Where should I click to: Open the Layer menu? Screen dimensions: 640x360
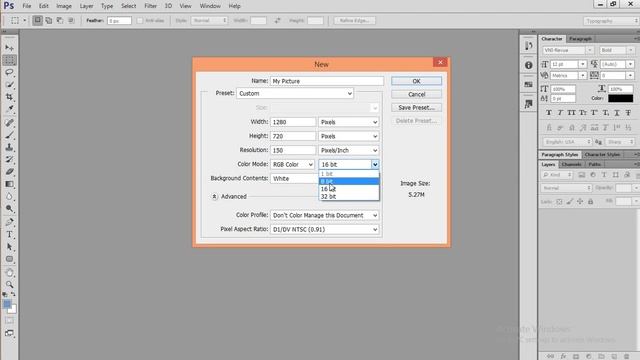pyautogui.click(x=86, y=6)
